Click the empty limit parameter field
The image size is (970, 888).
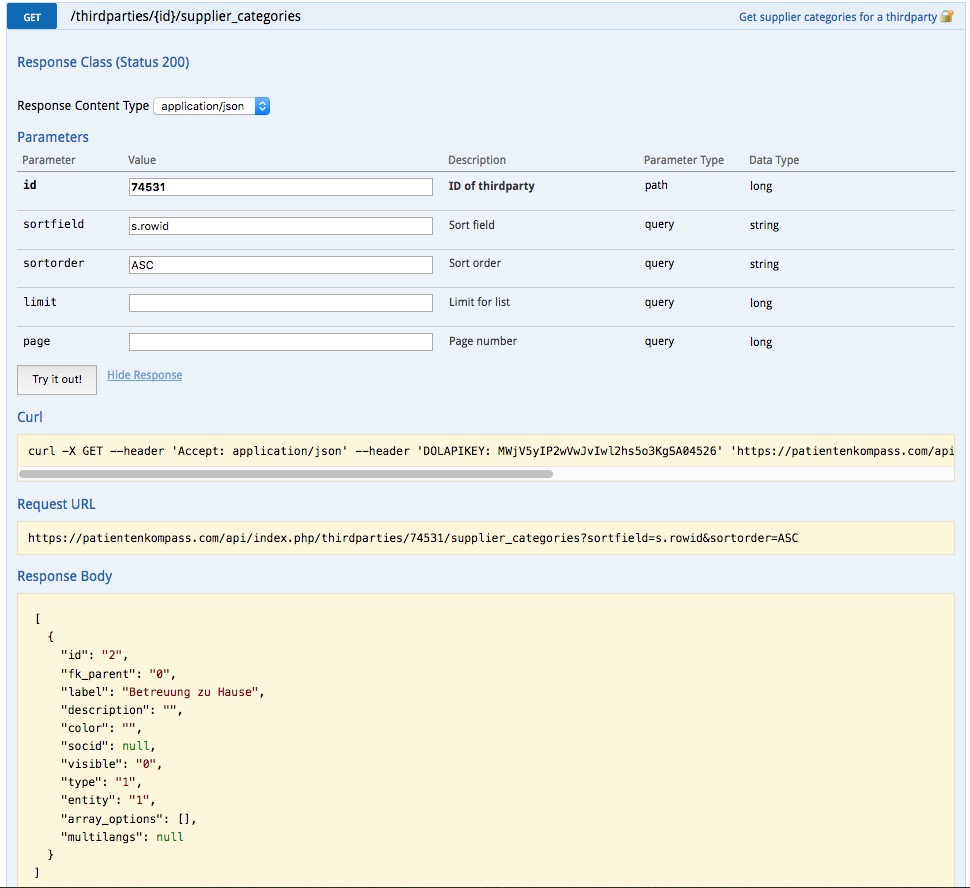280,303
